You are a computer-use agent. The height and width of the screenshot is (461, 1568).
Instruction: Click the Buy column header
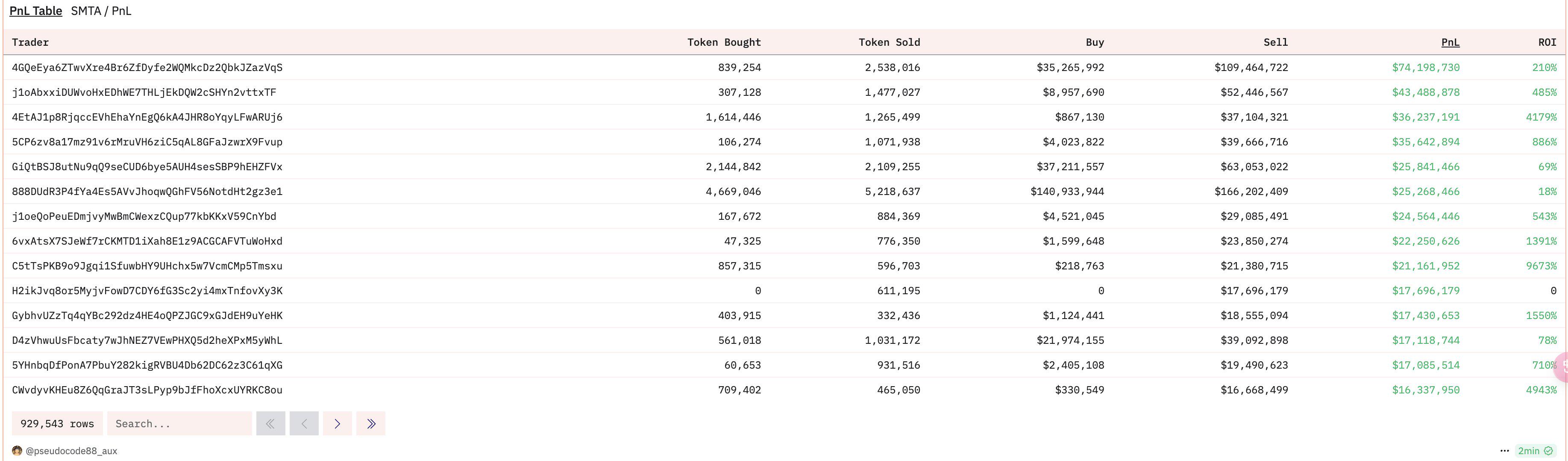(1095, 42)
